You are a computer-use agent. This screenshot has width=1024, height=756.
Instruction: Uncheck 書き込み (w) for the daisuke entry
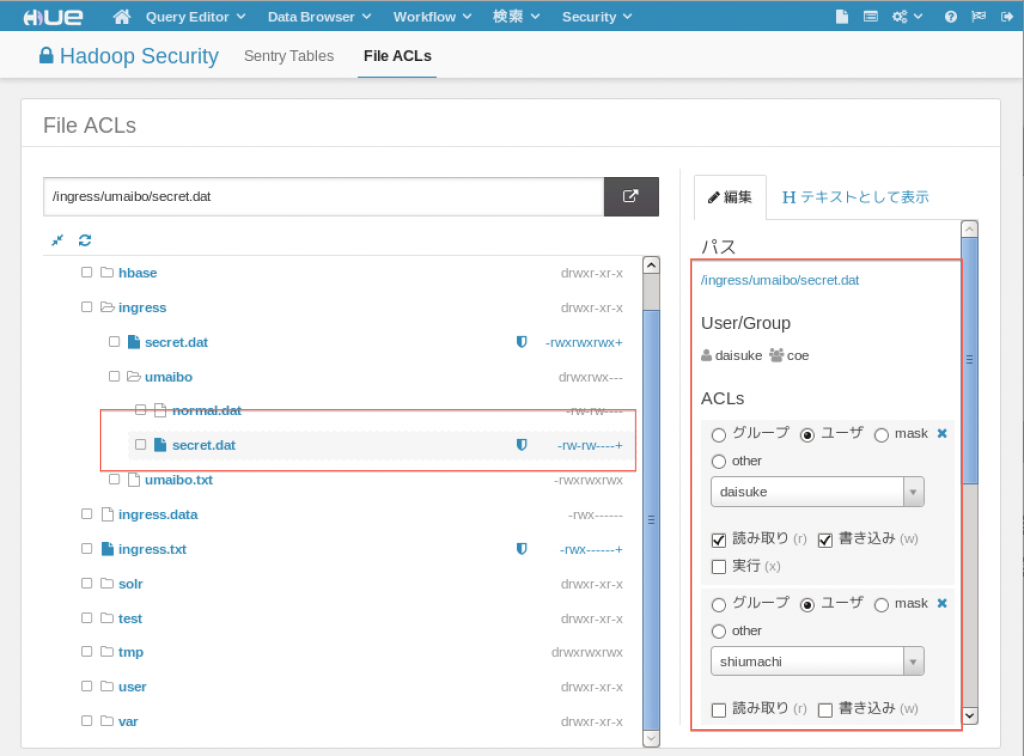(825, 540)
